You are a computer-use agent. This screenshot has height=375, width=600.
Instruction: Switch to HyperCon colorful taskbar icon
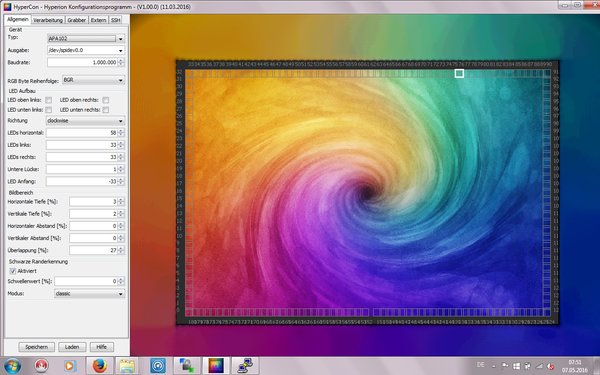216,366
